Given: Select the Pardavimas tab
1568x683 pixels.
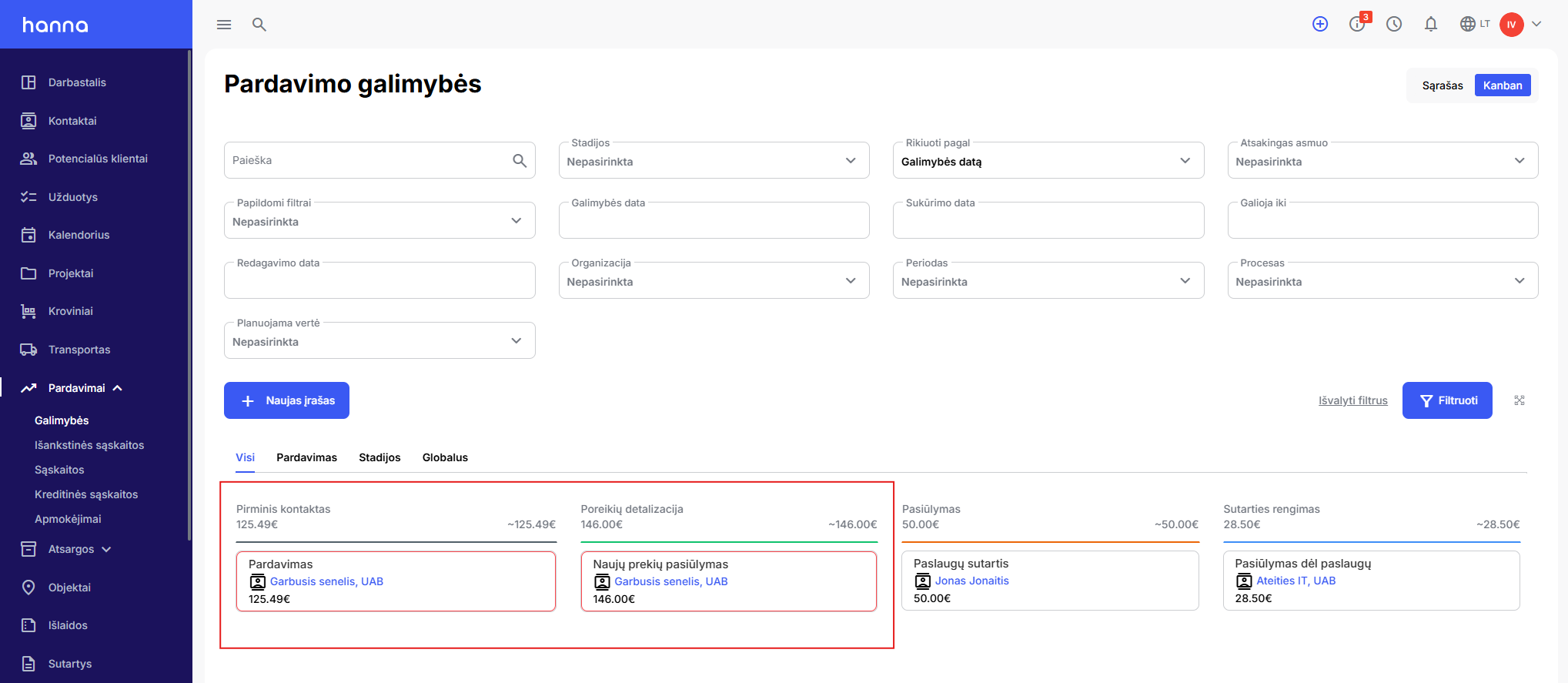Looking at the screenshot, I should tap(306, 457).
